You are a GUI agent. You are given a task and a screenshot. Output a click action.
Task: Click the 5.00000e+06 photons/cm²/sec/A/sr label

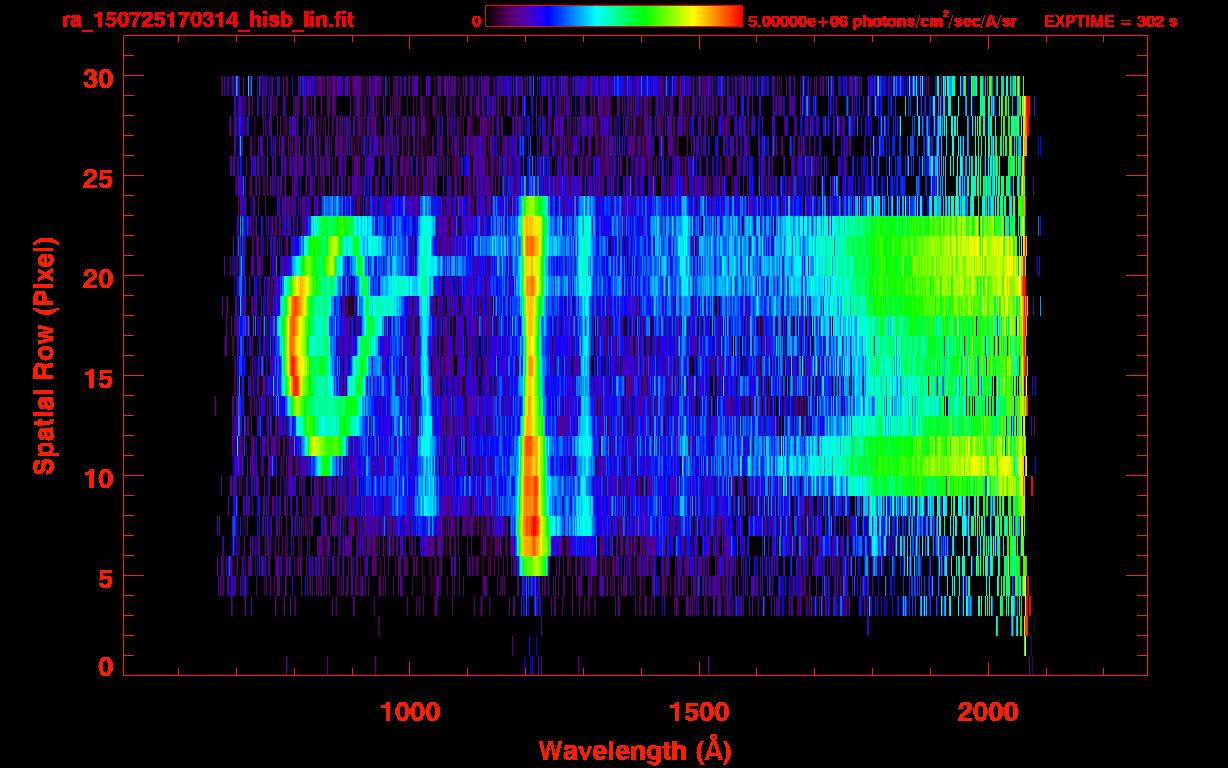(882, 20)
